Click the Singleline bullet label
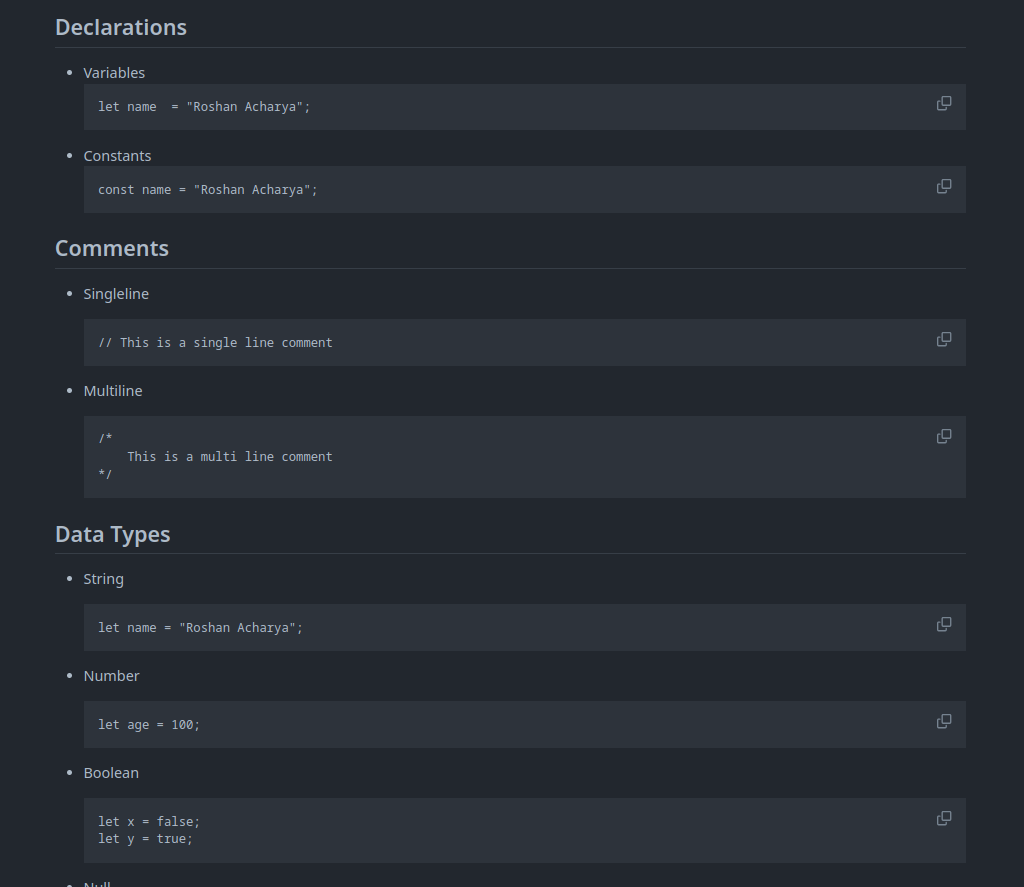Image resolution: width=1024 pixels, height=887 pixels. pyautogui.click(x=116, y=293)
